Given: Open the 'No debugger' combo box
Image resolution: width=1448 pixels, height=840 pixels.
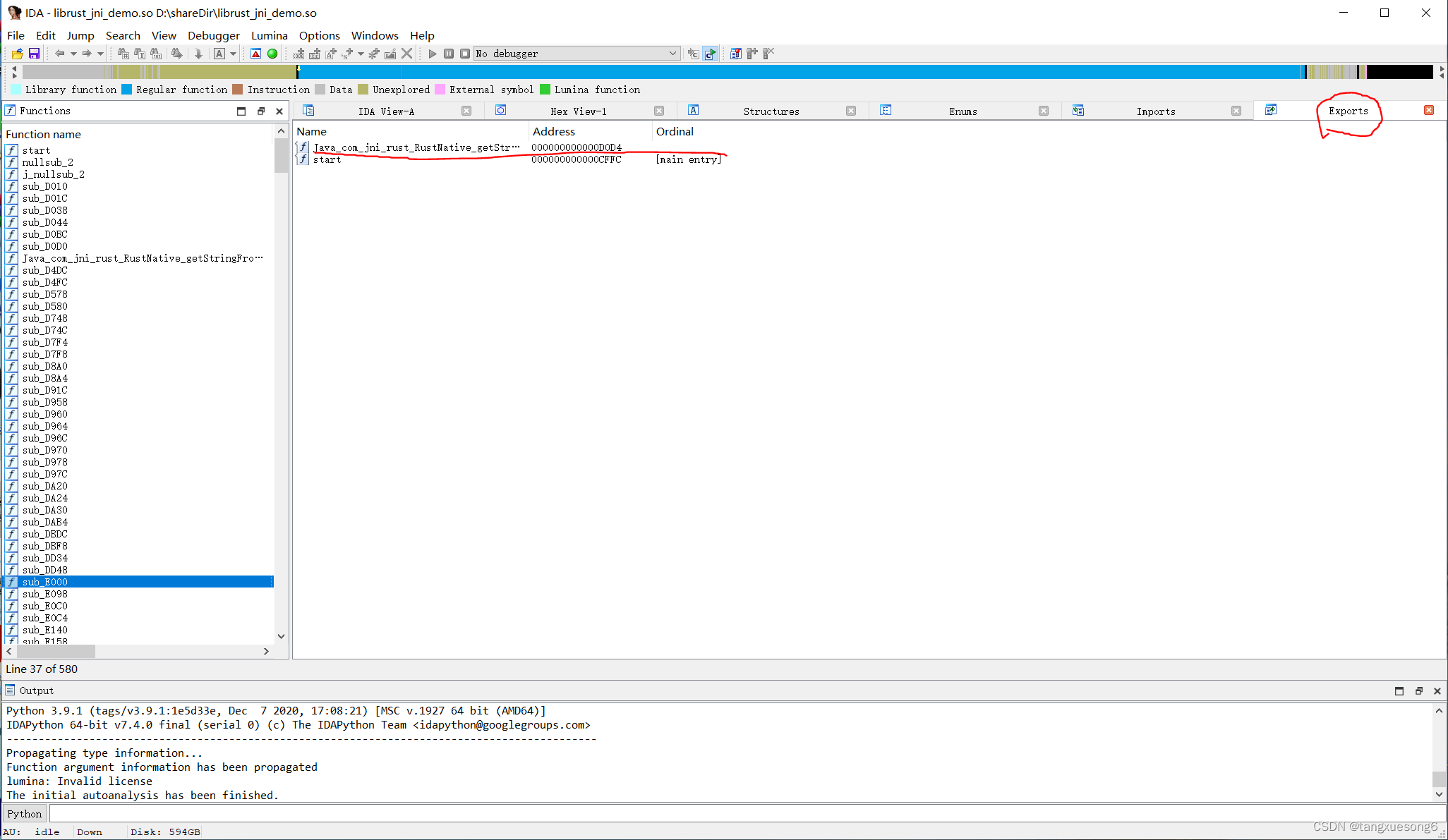Looking at the screenshot, I should coord(577,54).
